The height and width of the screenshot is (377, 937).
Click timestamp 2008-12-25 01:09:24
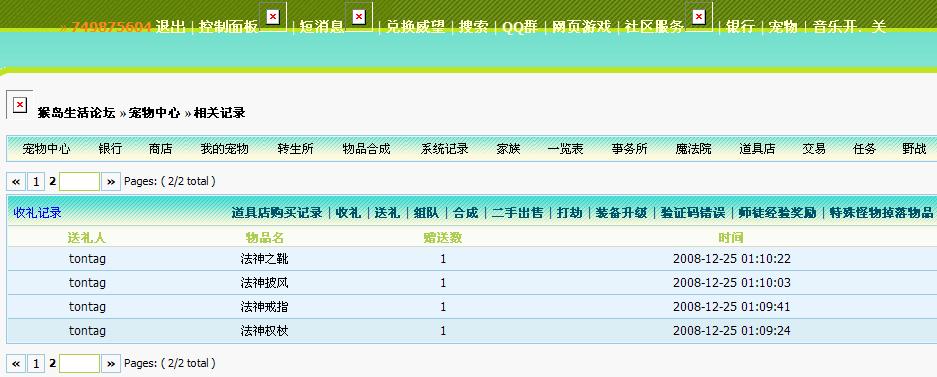(x=731, y=330)
